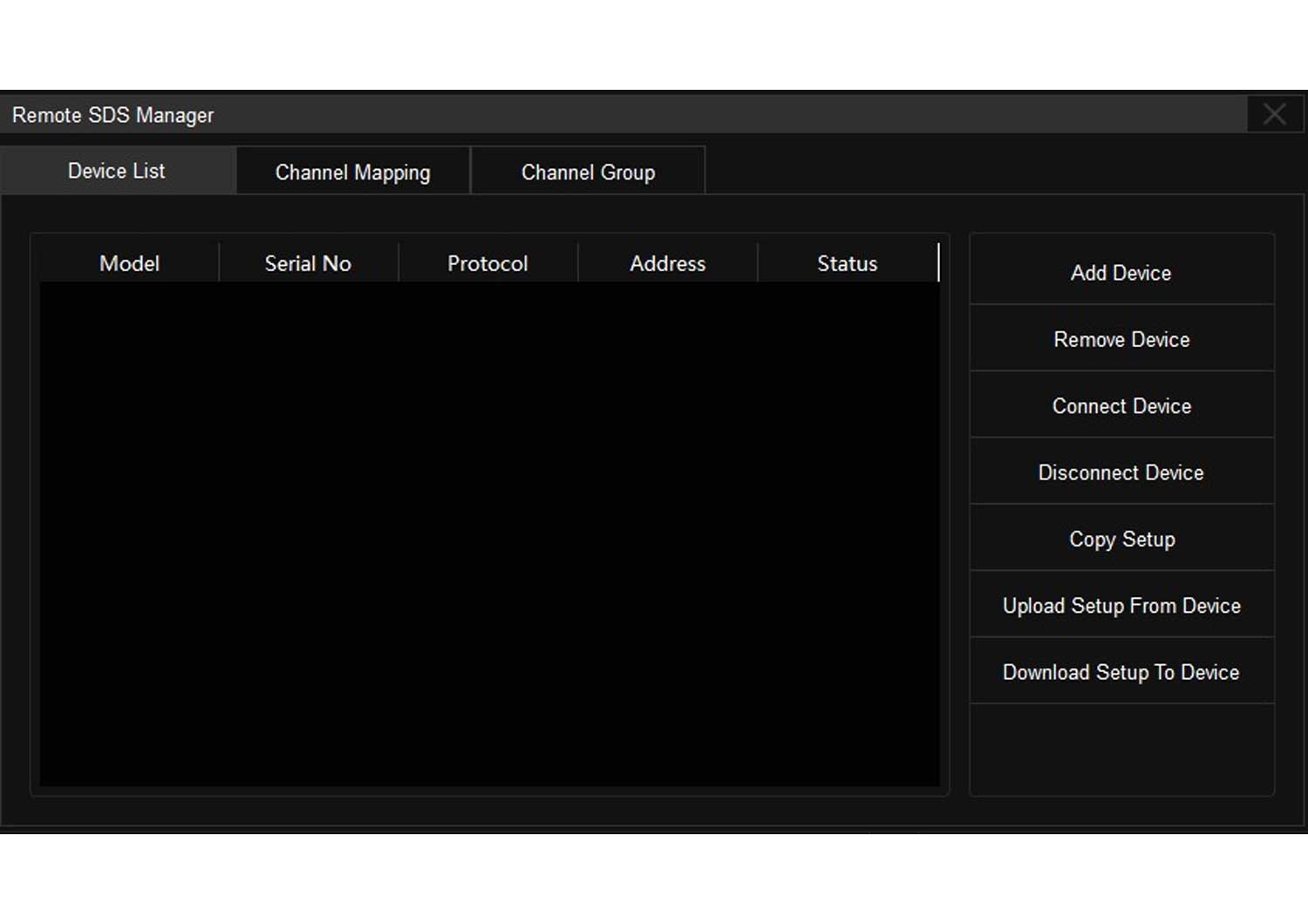The height and width of the screenshot is (924, 1308).
Task: Click the Model column header
Action: pyautogui.click(x=129, y=263)
